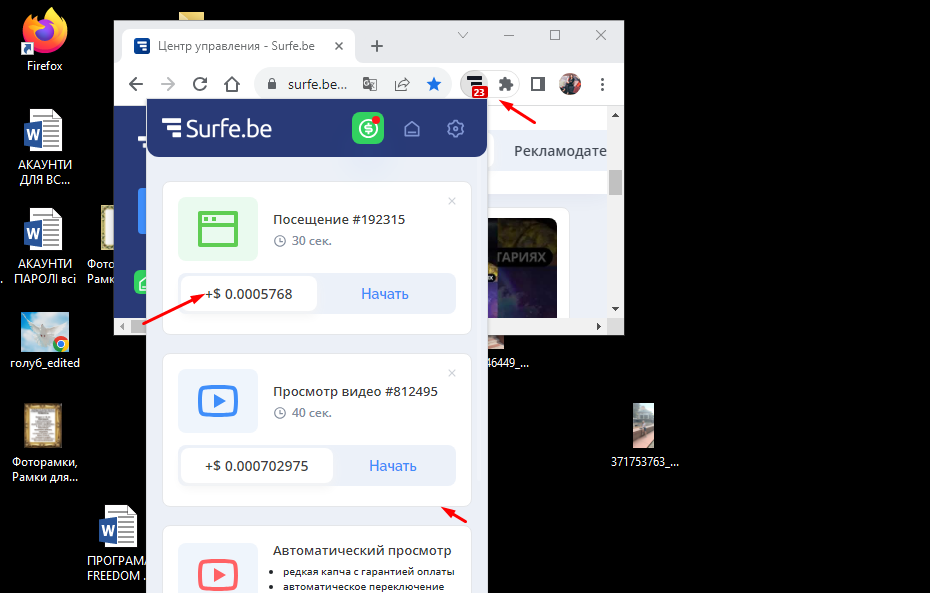Dismiss the Просмотр видео #812495 card
Screen dimensions: 930x593
coord(452,373)
